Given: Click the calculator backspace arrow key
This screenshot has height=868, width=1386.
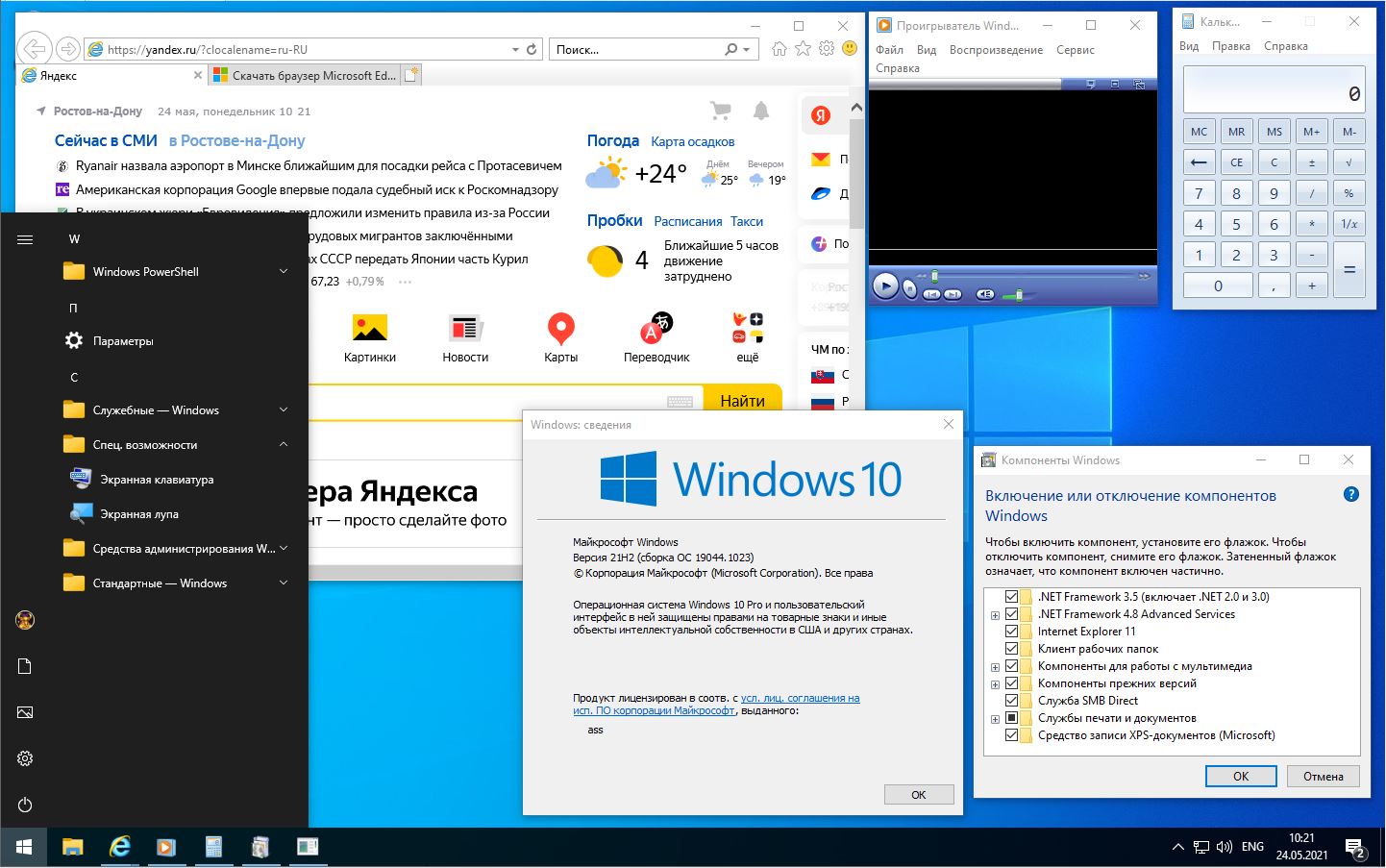Looking at the screenshot, I should click(1199, 162).
